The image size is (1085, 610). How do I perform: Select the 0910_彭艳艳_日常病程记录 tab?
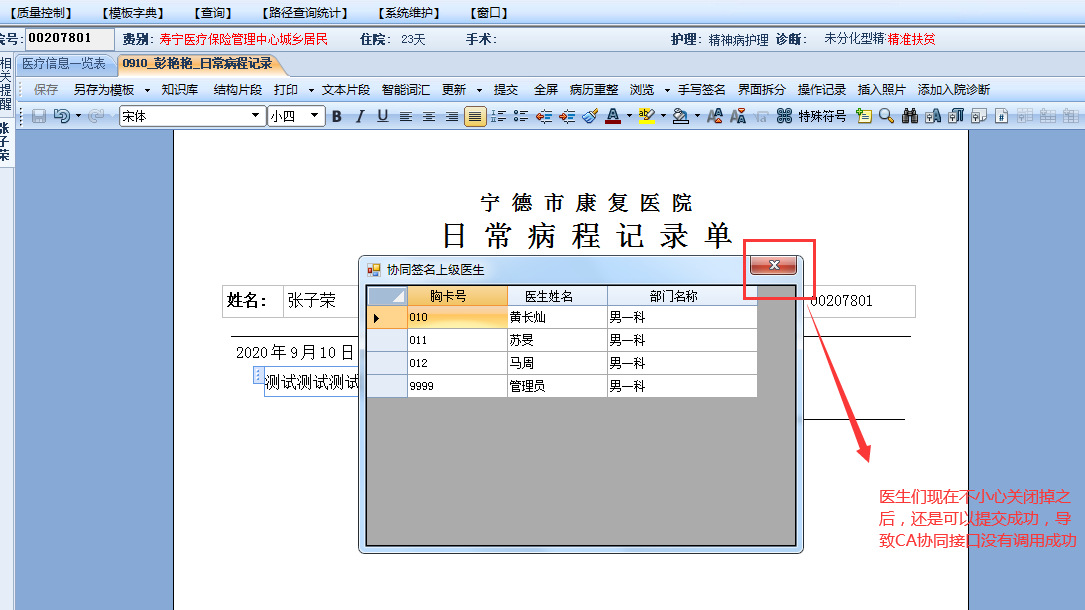coord(197,64)
